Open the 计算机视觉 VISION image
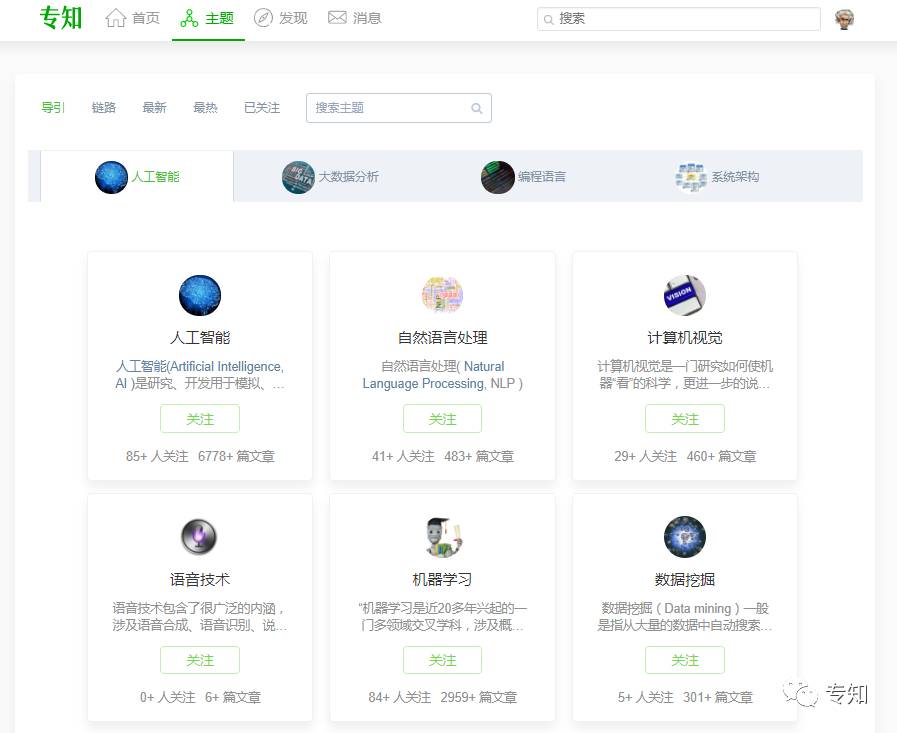Image resolution: width=897 pixels, height=733 pixels. coord(685,295)
